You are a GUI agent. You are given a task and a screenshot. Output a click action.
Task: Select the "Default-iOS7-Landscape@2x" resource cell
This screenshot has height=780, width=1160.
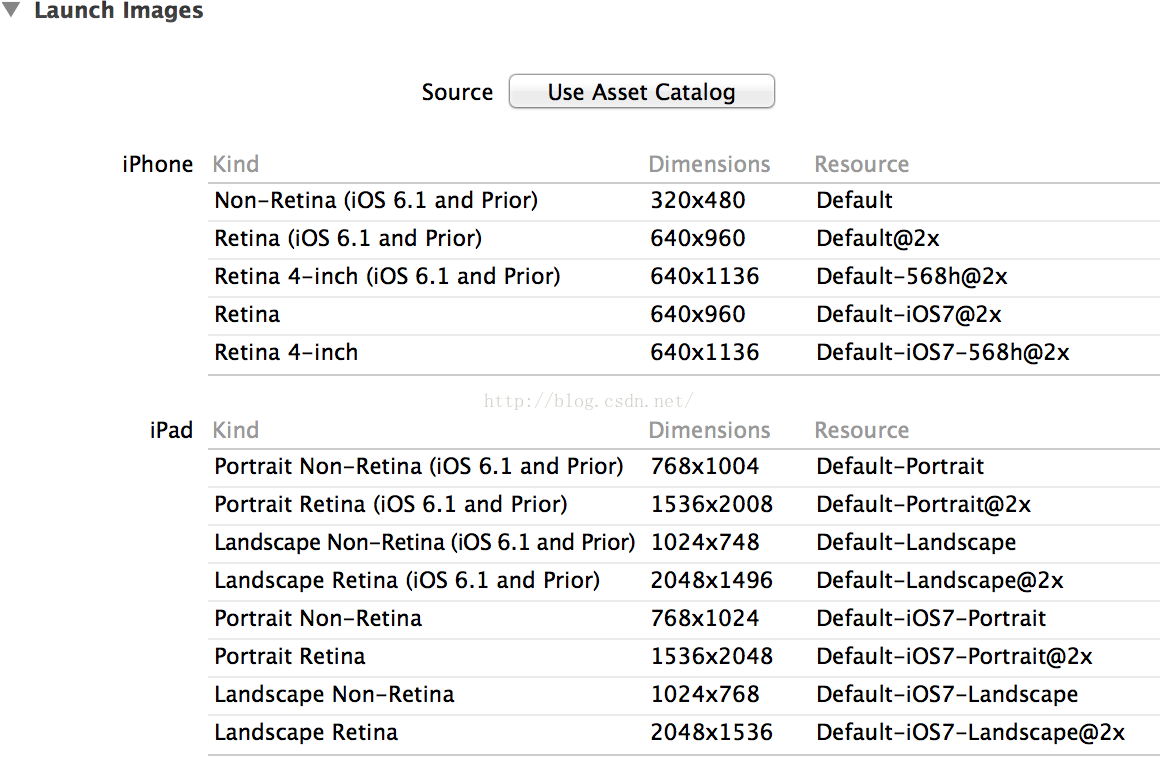971,732
